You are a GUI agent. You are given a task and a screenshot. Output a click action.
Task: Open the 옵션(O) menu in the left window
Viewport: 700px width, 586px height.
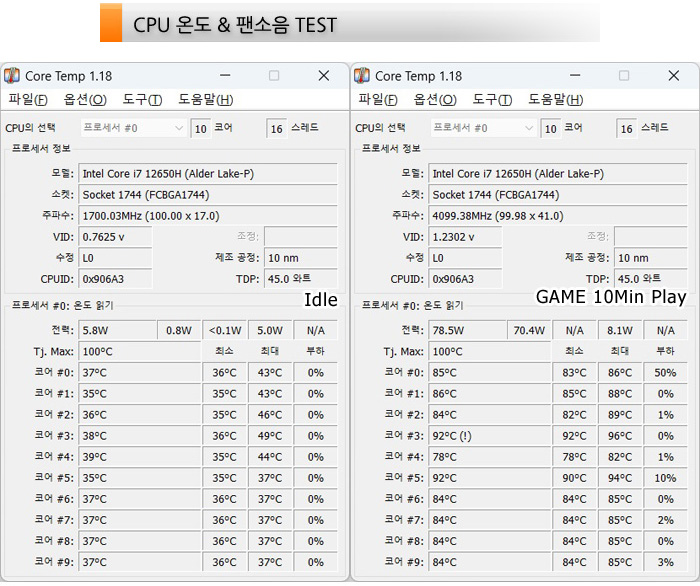84,99
